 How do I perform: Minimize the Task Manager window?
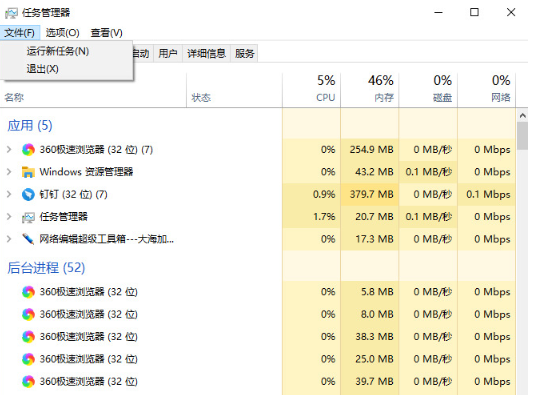tap(439, 13)
